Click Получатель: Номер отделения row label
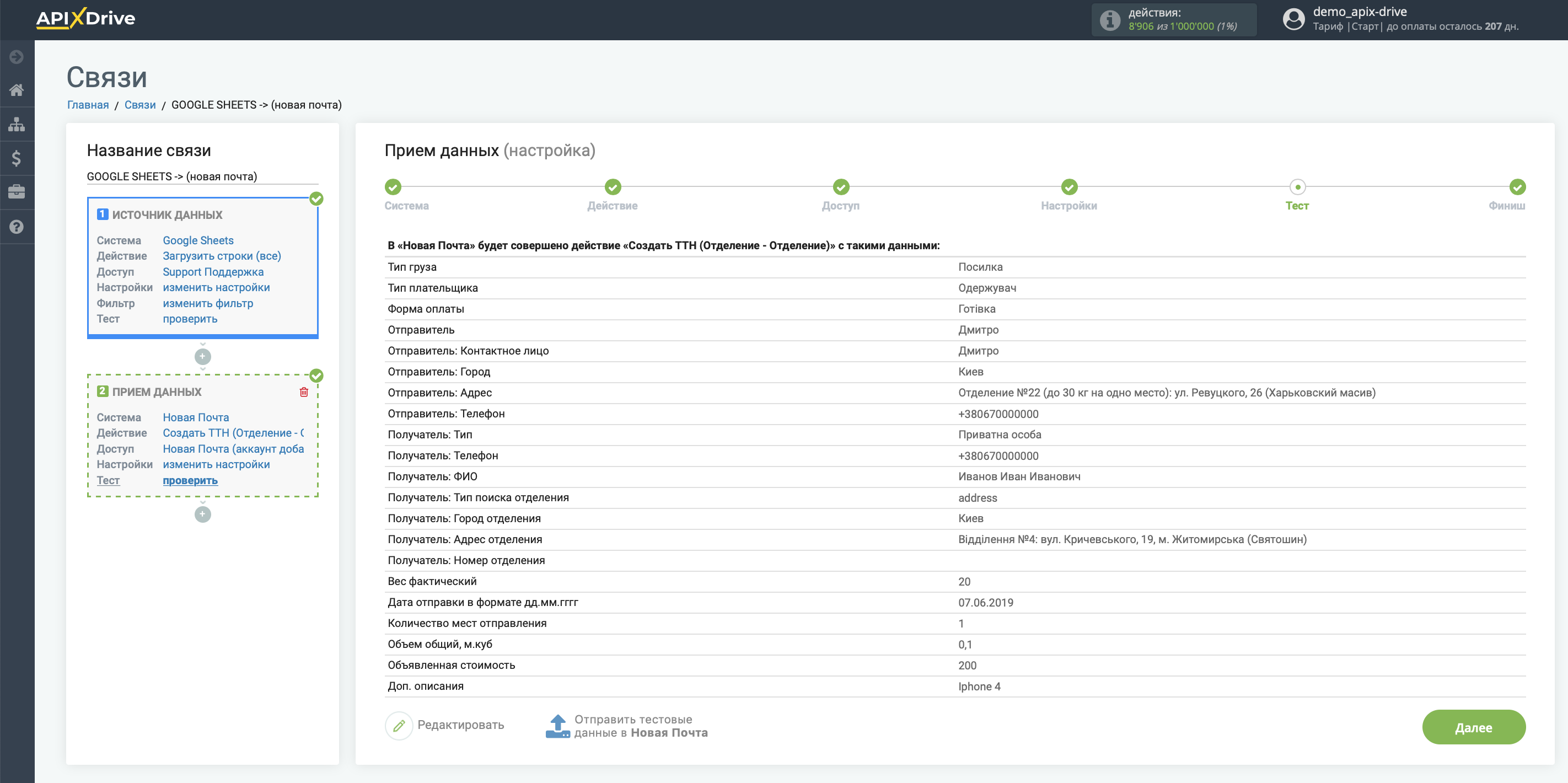The height and width of the screenshot is (783, 1568). pyautogui.click(x=466, y=560)
